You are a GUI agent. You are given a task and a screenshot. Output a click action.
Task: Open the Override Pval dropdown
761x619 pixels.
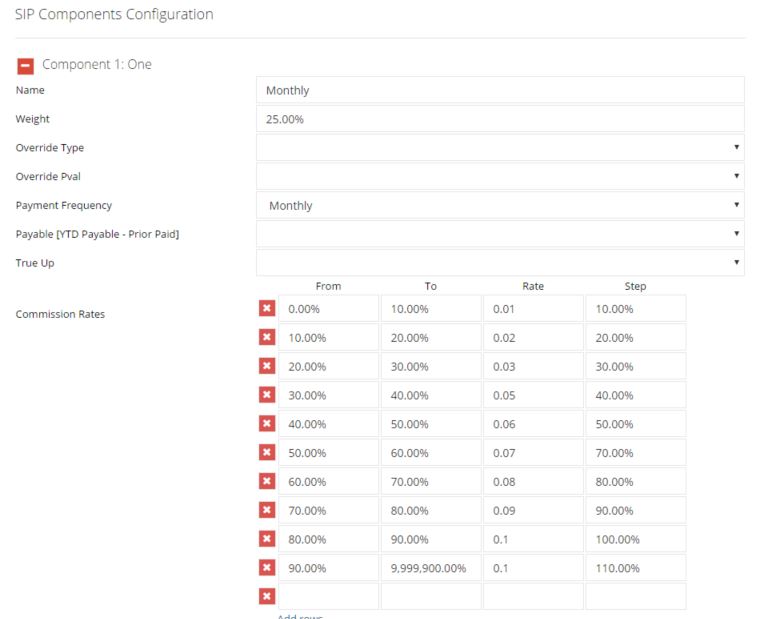500,176
